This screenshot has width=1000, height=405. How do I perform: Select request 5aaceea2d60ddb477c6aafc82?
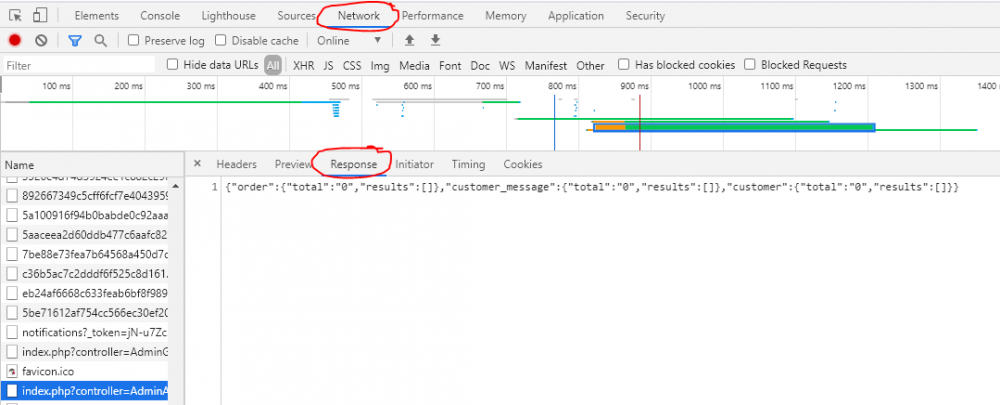point(84,234)
